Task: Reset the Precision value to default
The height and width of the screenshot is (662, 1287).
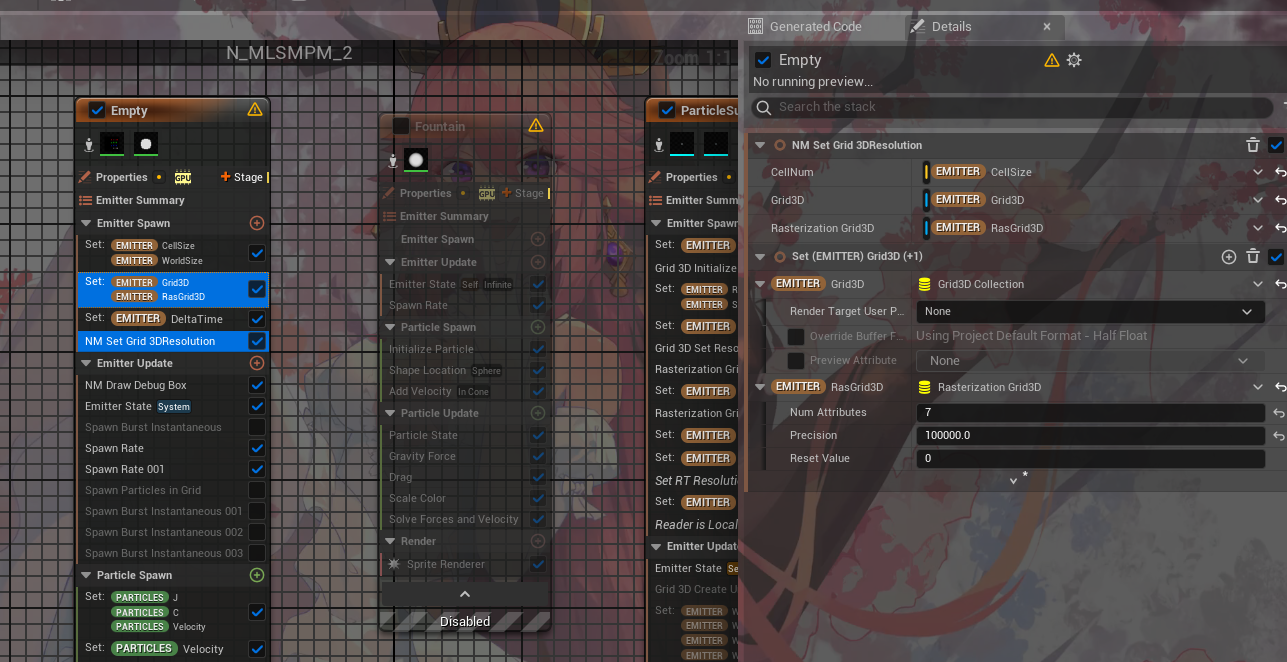Action: 1279,436
